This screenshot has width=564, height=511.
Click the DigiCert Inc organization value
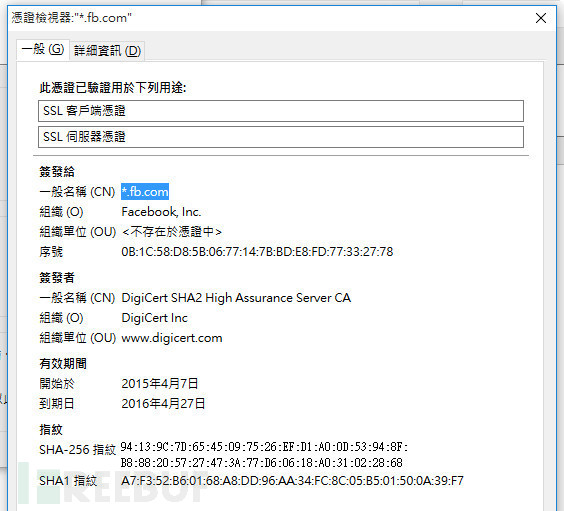coord(154,318)
